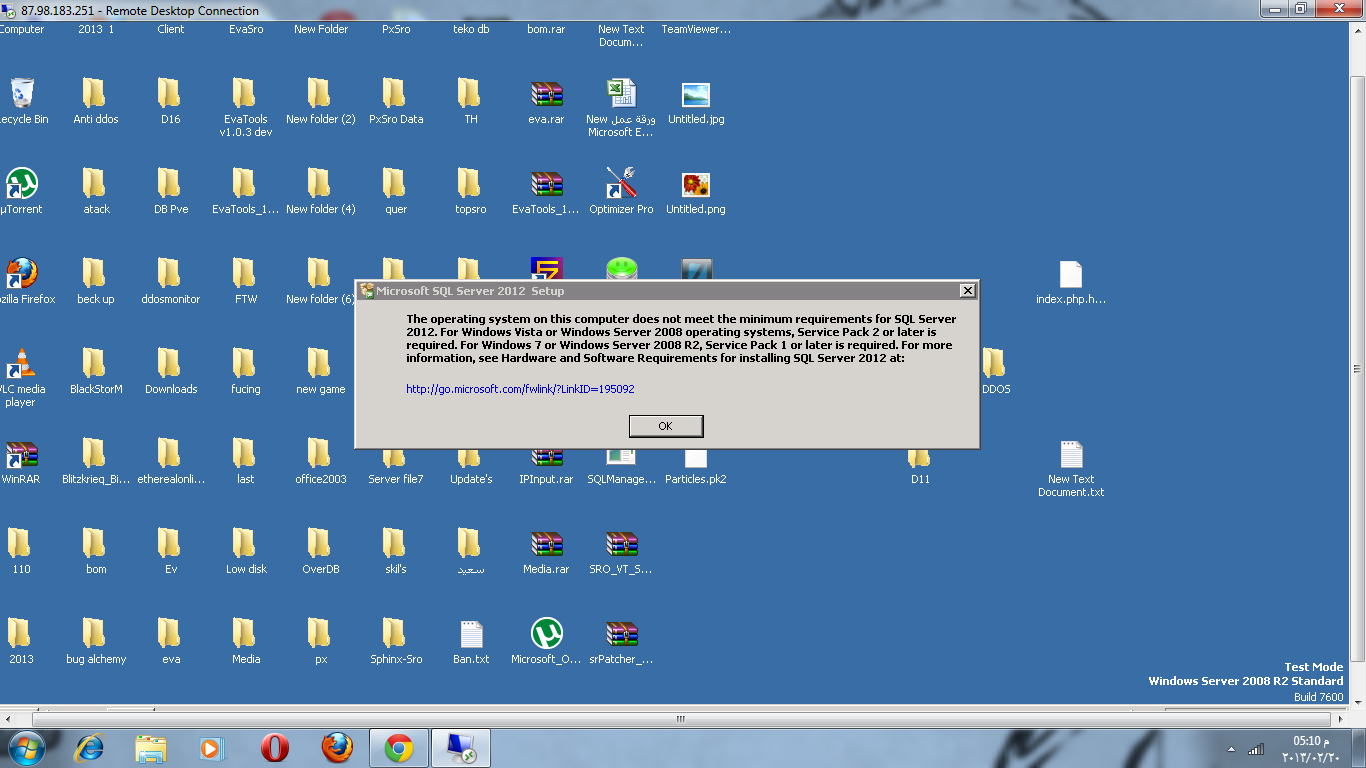1366x768 pixels.
Task: Select the Sphinx-Sro folder
Action: pyautogui.click(x=396, y=642)
